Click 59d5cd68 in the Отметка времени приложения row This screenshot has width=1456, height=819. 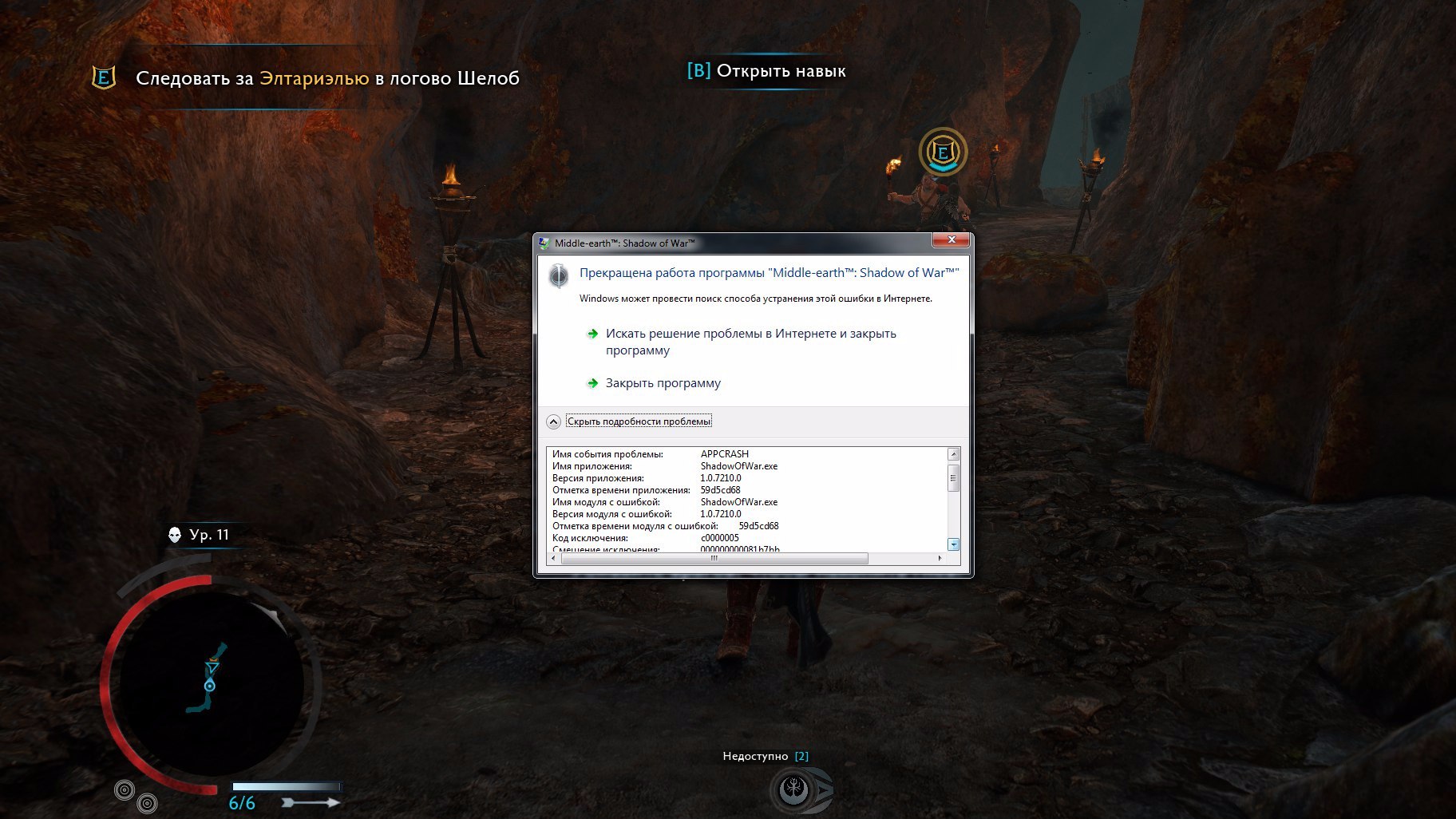coord(721,490)
